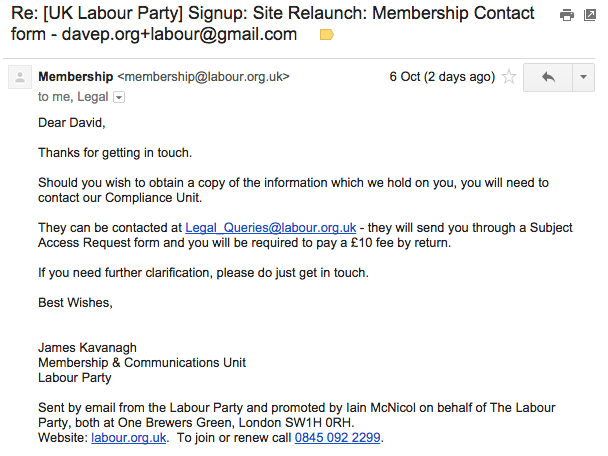Visit the labour.org.uk website link
This screenshot has height=456, width=608.
coord(129,438)
